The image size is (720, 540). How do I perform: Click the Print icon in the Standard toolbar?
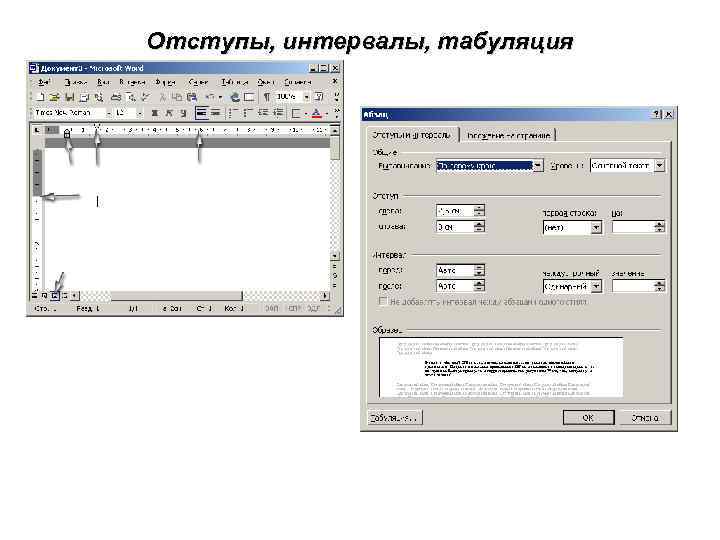click(116, 97)
